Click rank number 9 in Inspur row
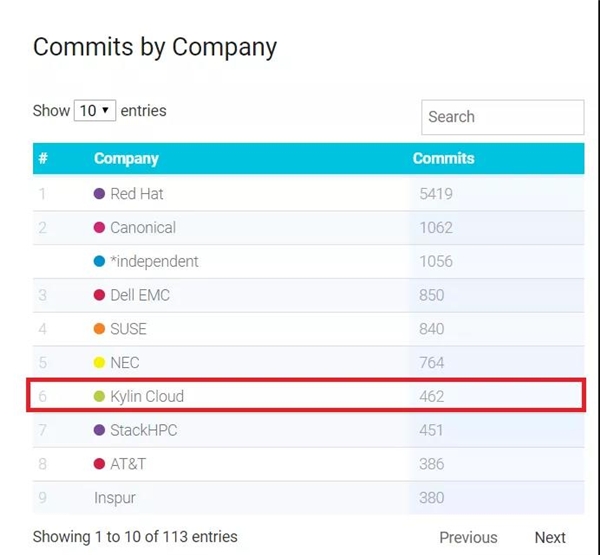The height and width of the screenshot is (555, 600). tap(42, 498)
